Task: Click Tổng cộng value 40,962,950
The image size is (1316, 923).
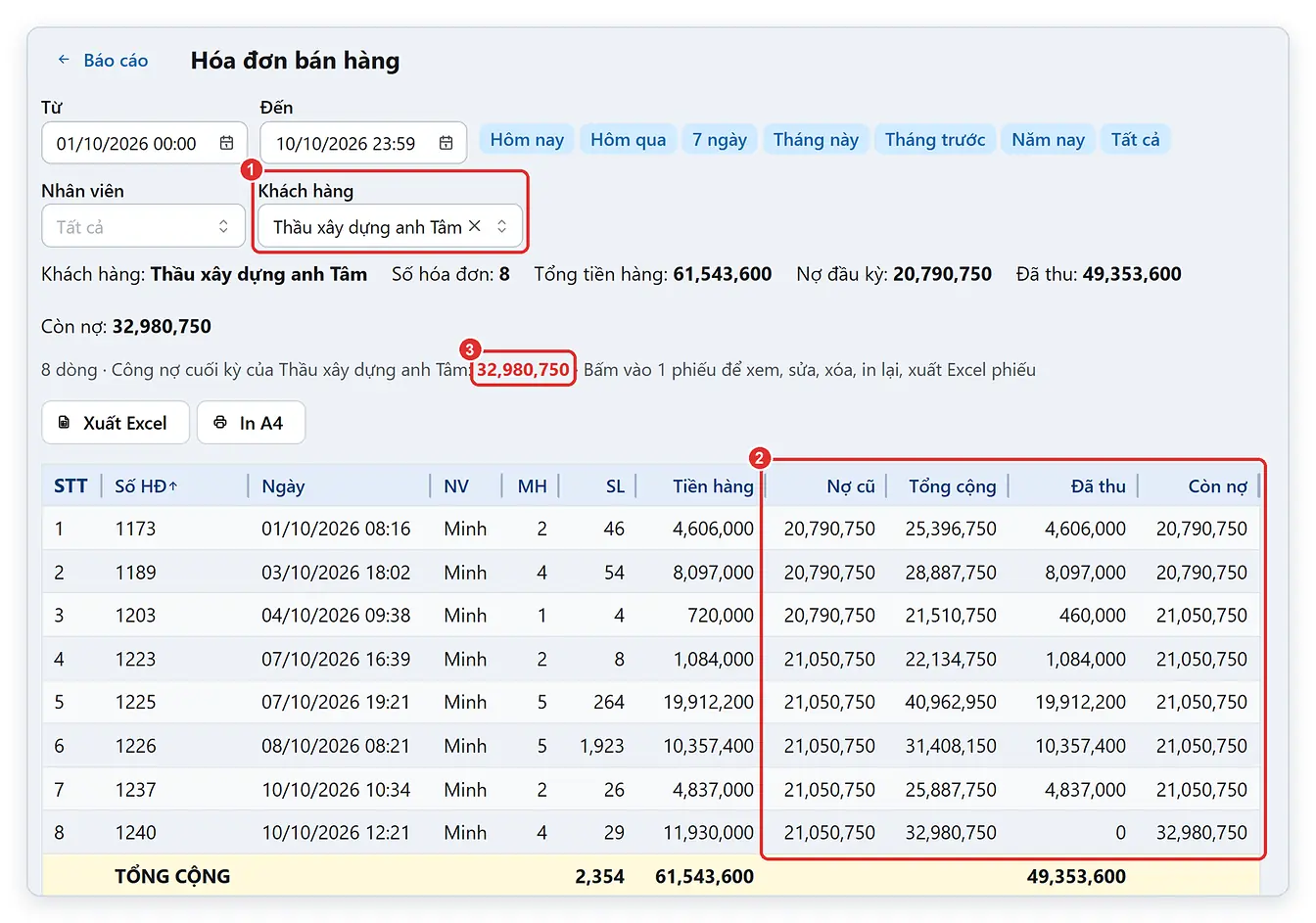Action: pos(951,702)
